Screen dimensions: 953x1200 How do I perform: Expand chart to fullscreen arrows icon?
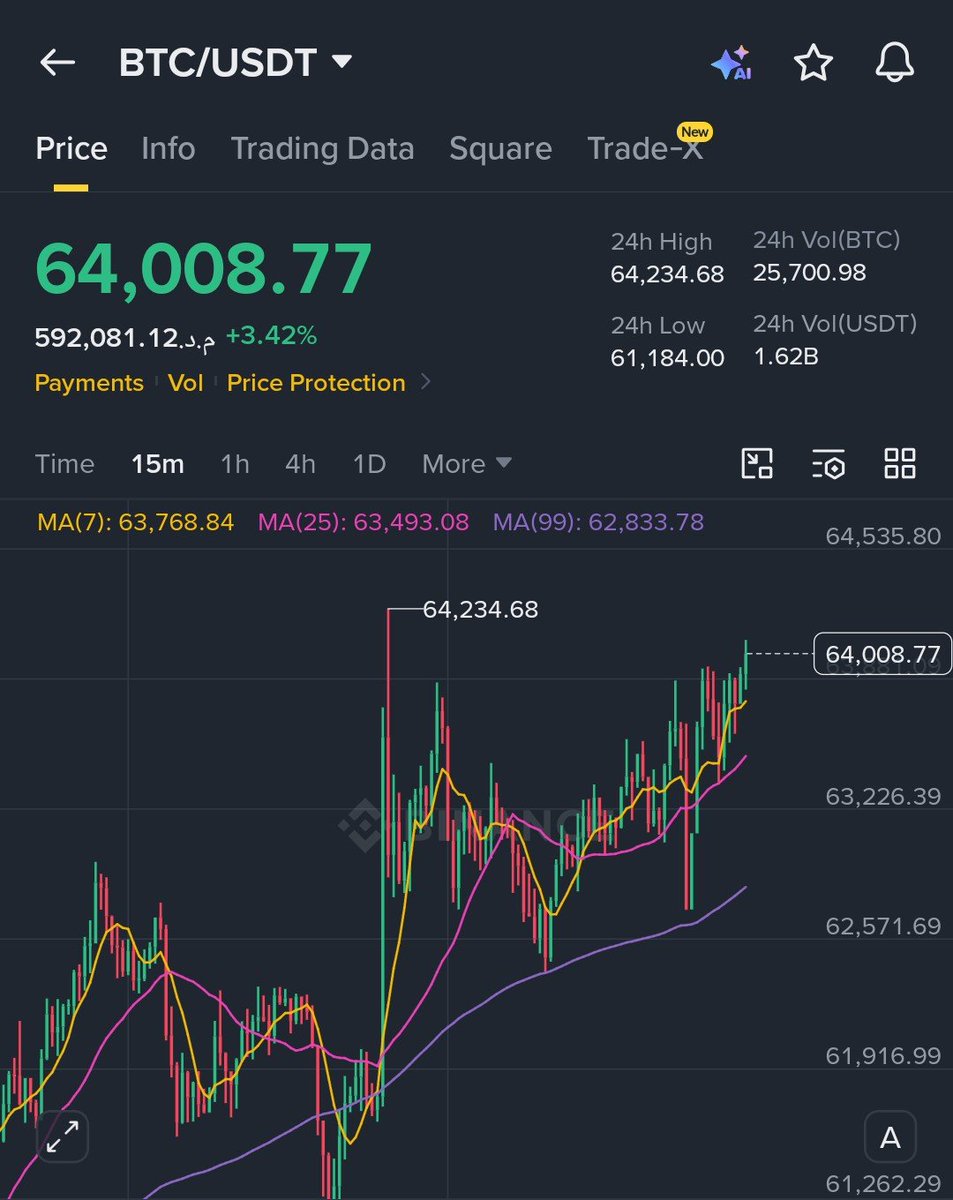pyautogui.click(x=63, y=1137)
